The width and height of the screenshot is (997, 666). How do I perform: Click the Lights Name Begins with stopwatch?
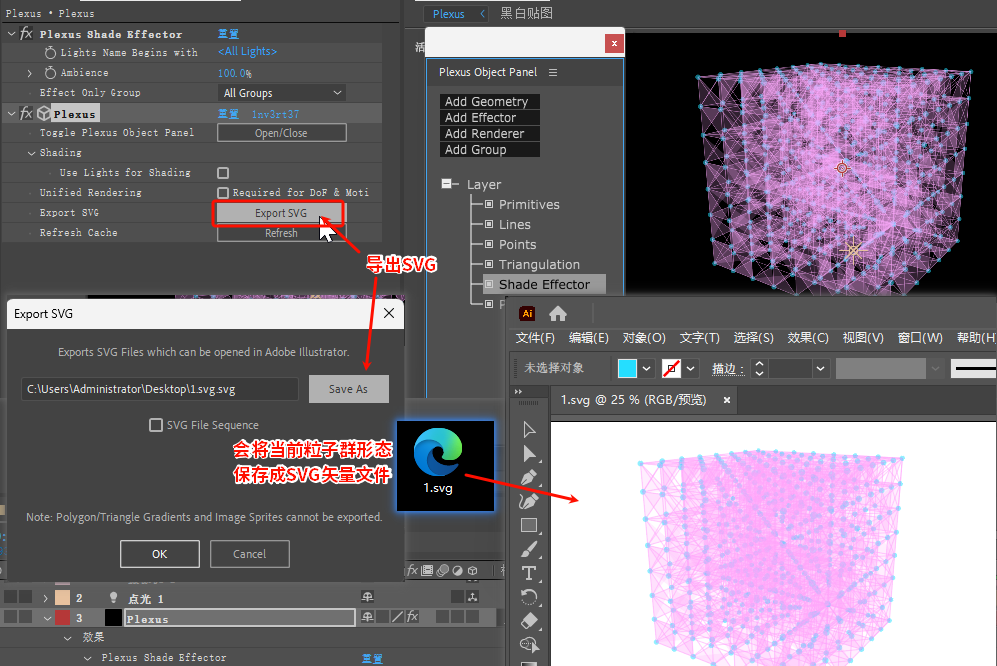point(50,52)
